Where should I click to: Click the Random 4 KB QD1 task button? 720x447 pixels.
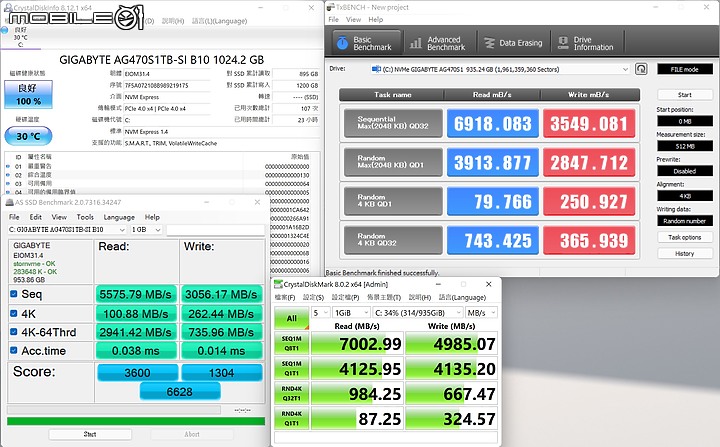[393, 201]
